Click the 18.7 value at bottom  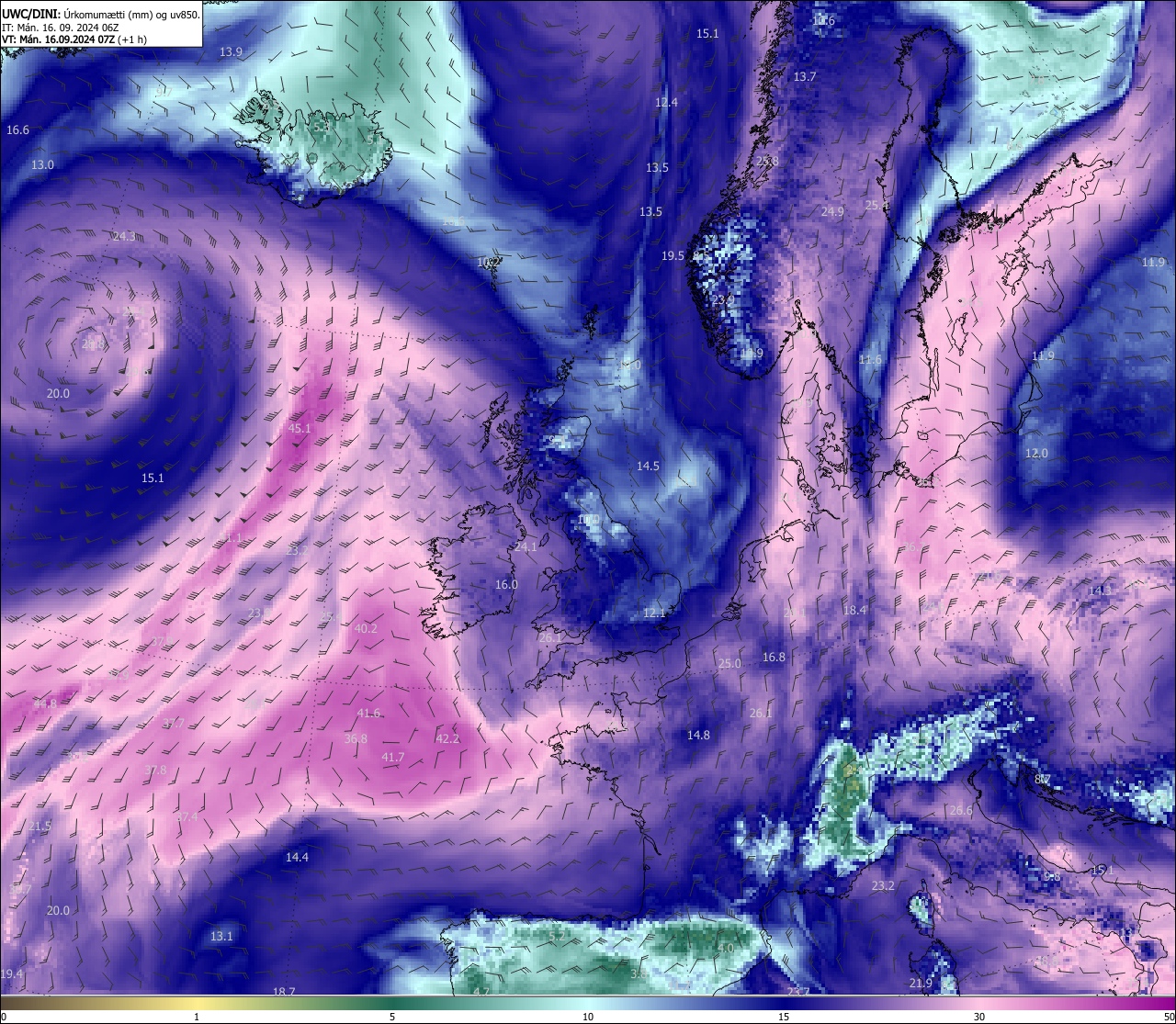(x=284, y=991)
